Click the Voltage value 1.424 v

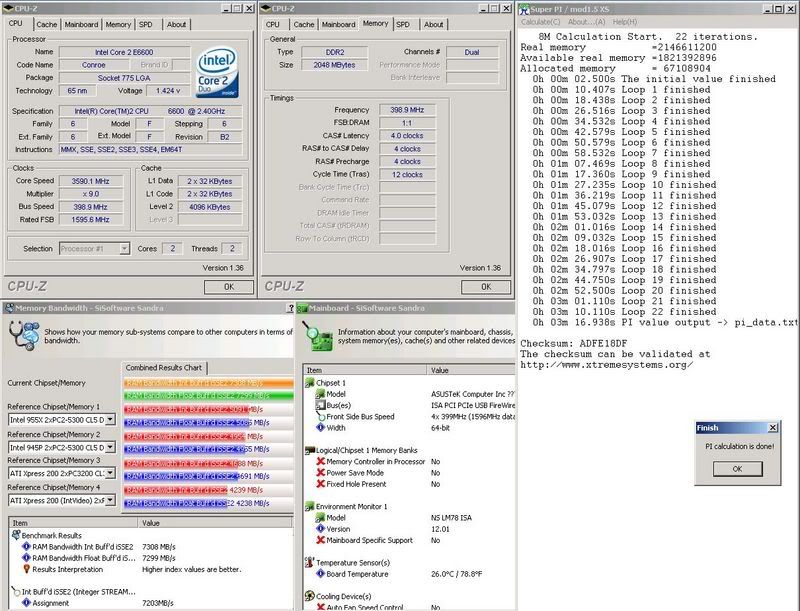click(x=168, y=91)
